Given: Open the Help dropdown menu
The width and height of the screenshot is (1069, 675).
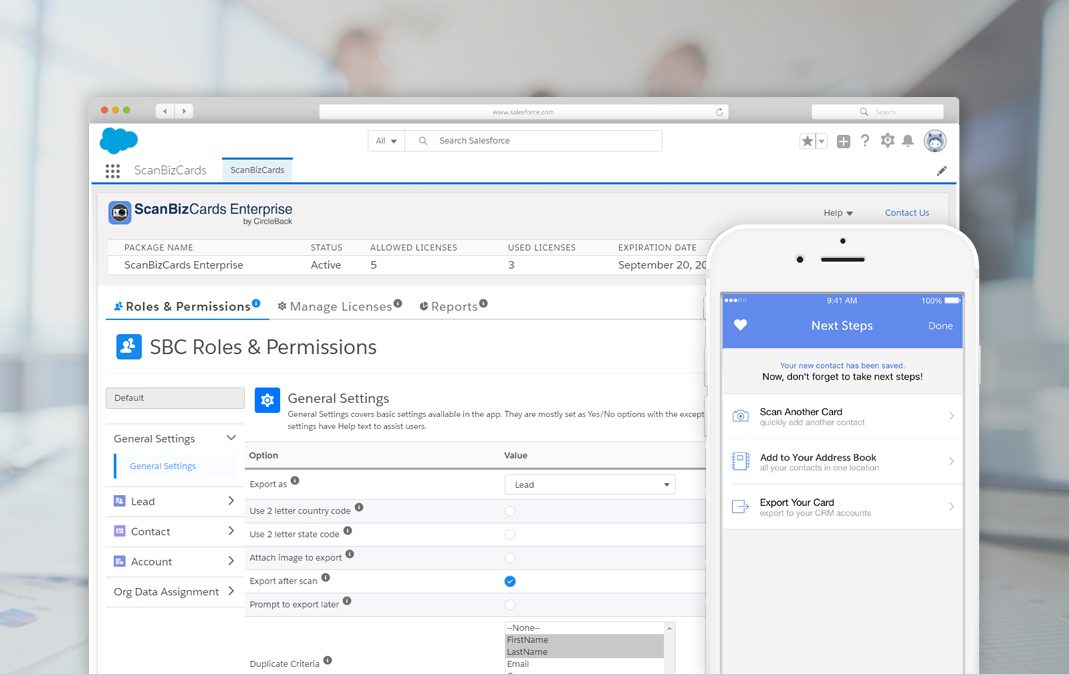Looking at the screenshot, I should pyautogui.click(x=838, y=213).
